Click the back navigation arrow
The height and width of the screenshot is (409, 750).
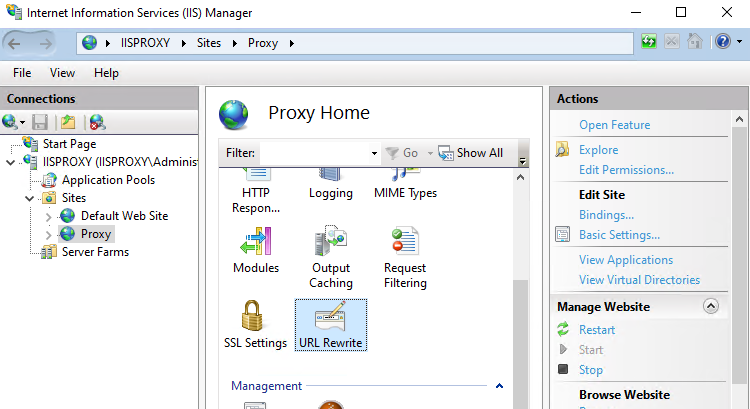click(x=14, y=44)
